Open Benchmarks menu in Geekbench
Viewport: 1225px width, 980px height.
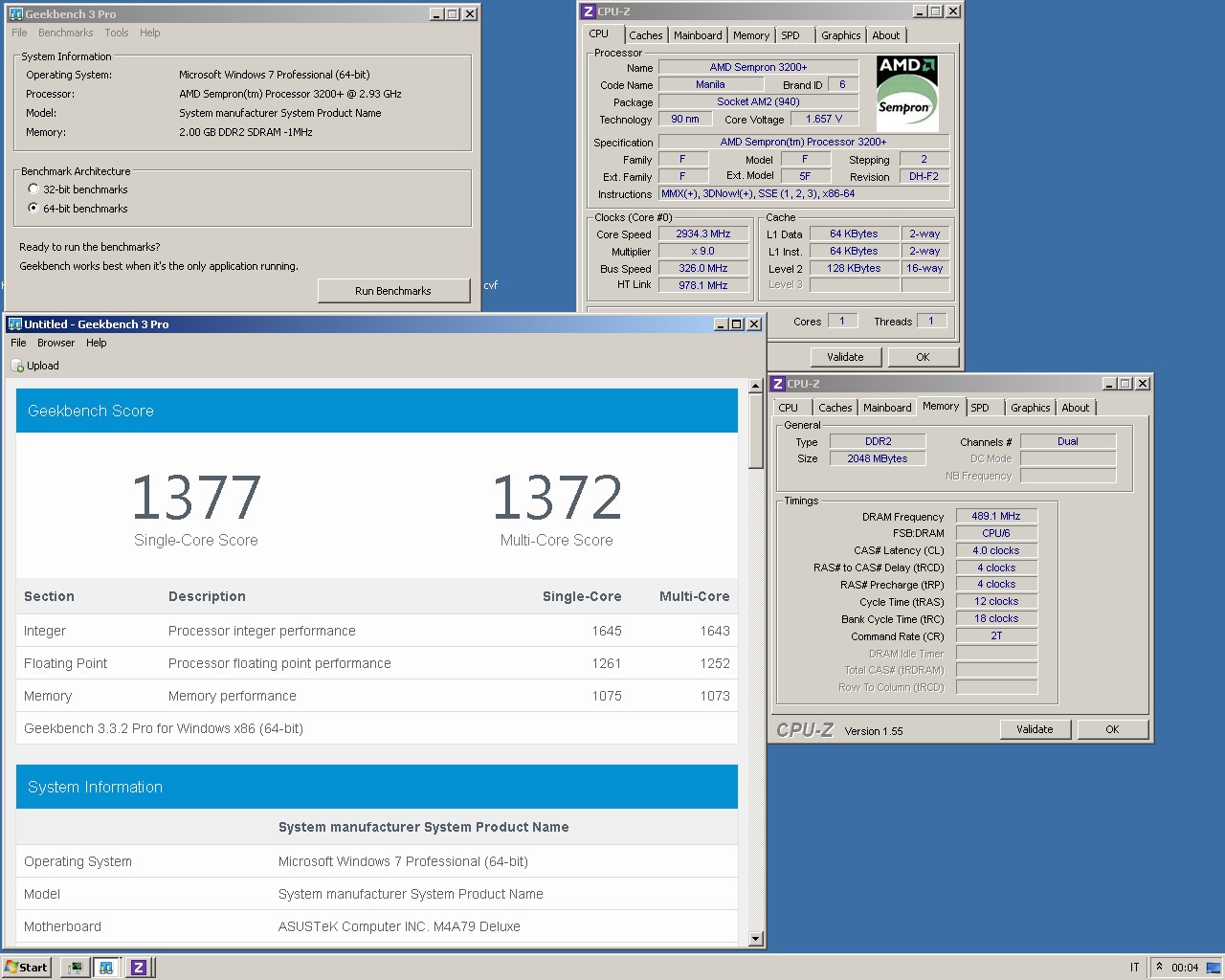[x=65, y=33]
